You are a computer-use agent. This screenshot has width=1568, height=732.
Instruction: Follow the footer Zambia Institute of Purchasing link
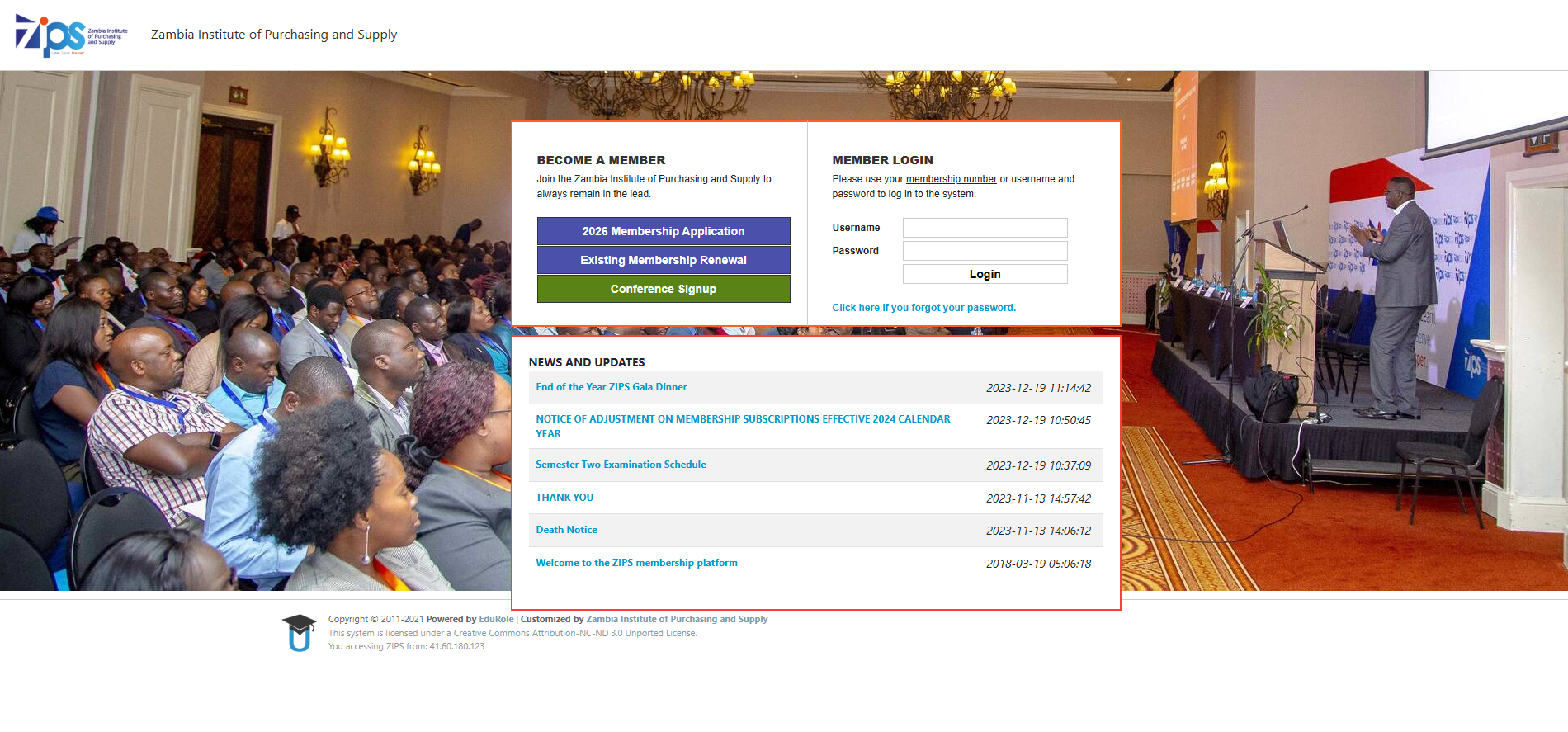pyautogui.click(x=677, y=619)
